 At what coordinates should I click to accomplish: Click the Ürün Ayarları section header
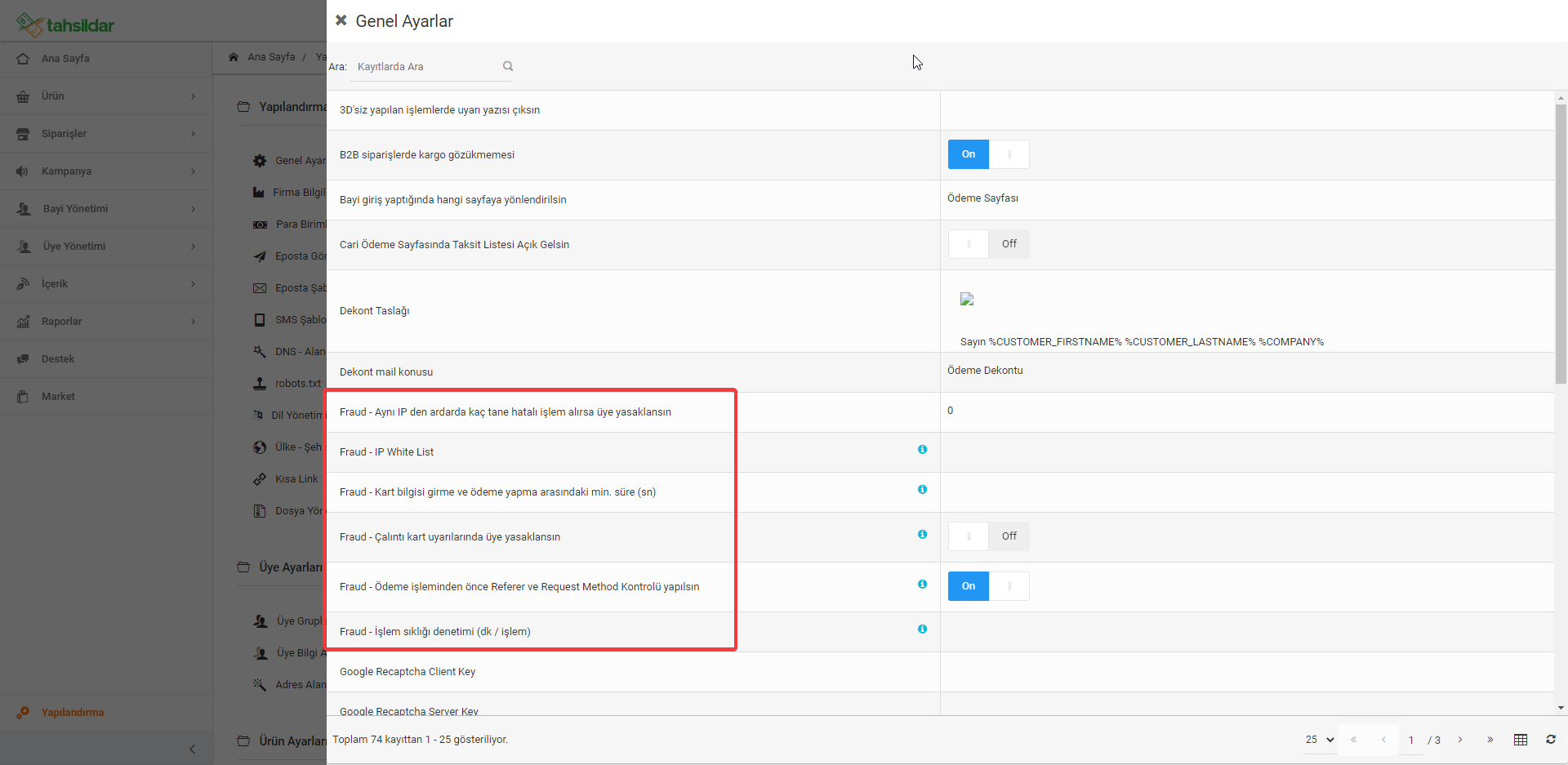pos(282,741)
